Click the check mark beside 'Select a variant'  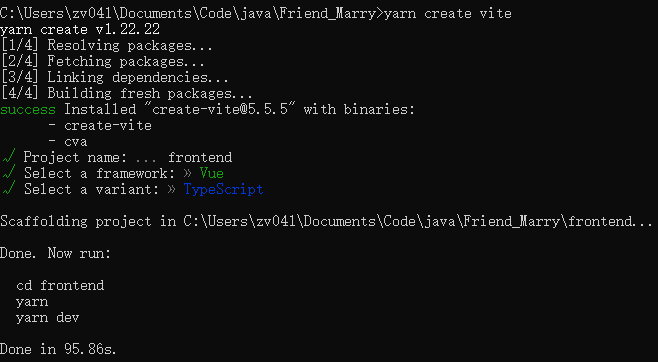[9, 189]
